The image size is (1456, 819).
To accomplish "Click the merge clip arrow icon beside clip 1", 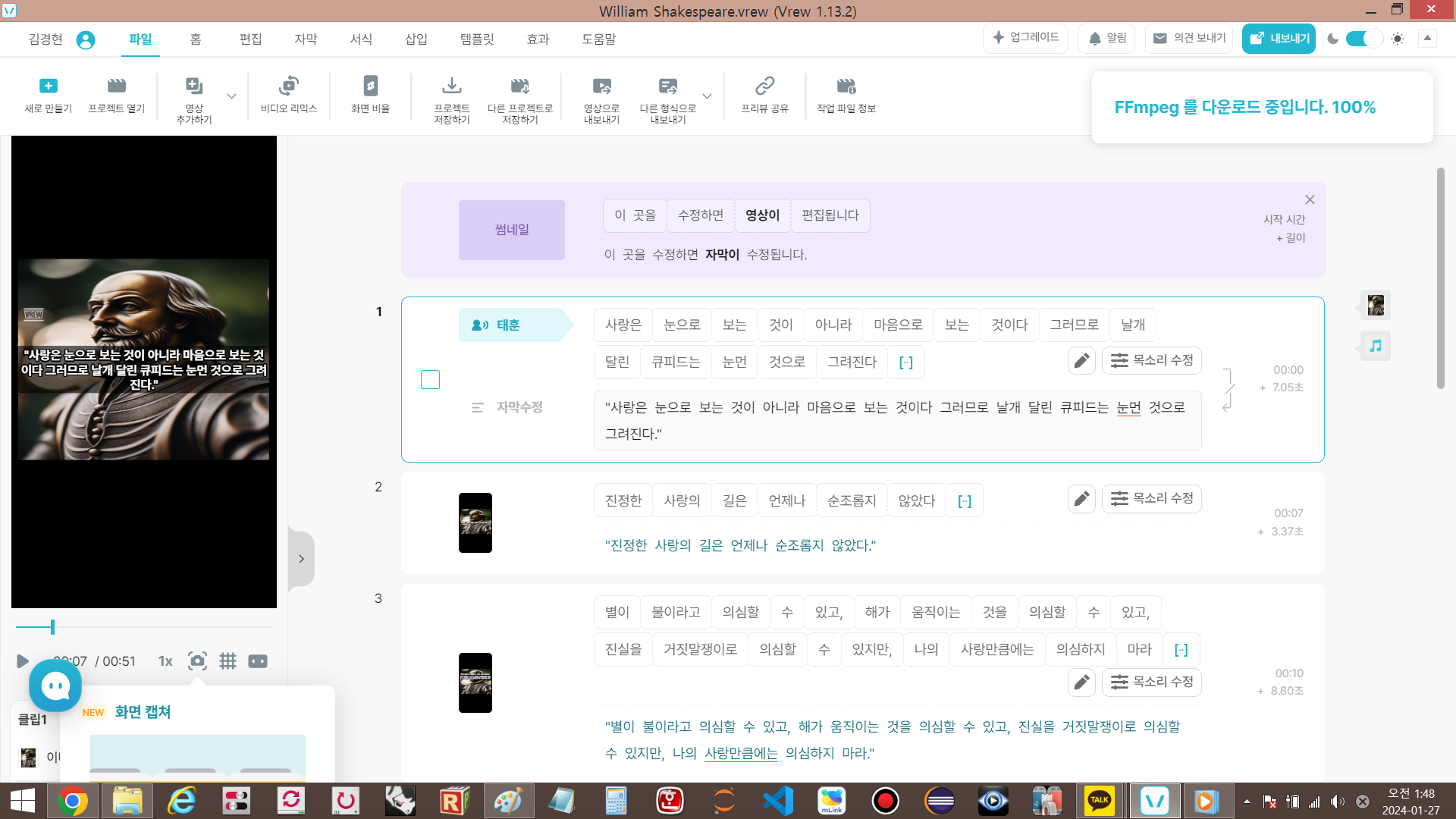I will point(1228,390).
